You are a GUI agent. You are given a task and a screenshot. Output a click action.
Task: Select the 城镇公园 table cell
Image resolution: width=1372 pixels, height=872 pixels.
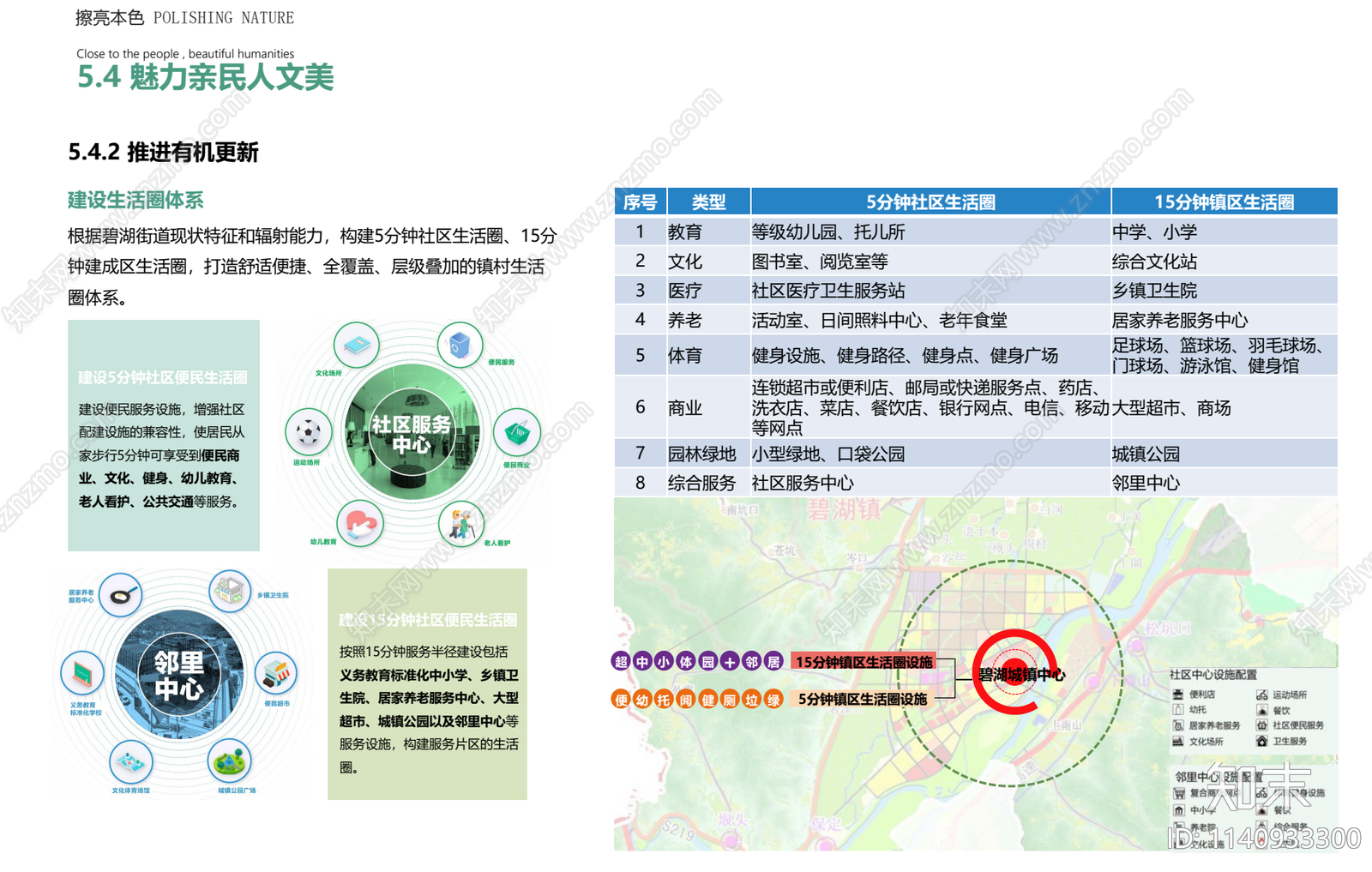(x=1224, y=454)
